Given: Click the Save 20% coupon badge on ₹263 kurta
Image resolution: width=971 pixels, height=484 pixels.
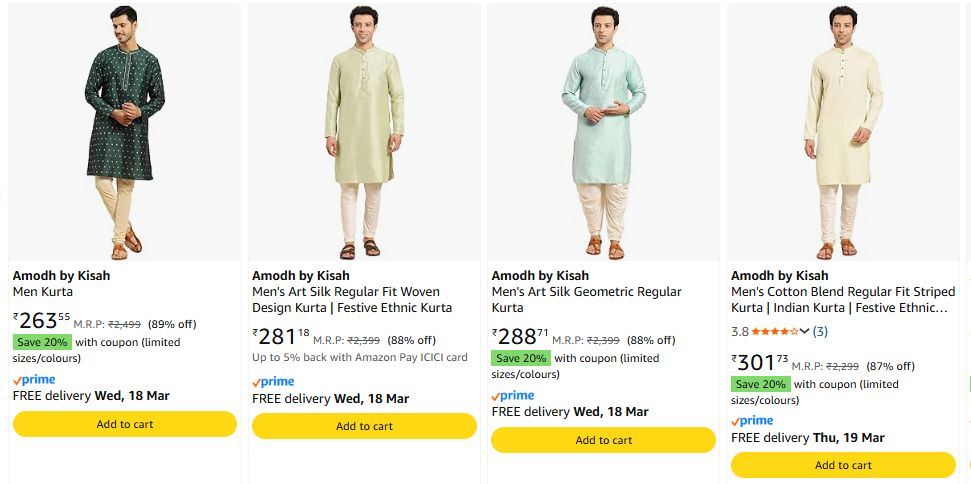Looking at the screenshot, I should click(42, 342).
